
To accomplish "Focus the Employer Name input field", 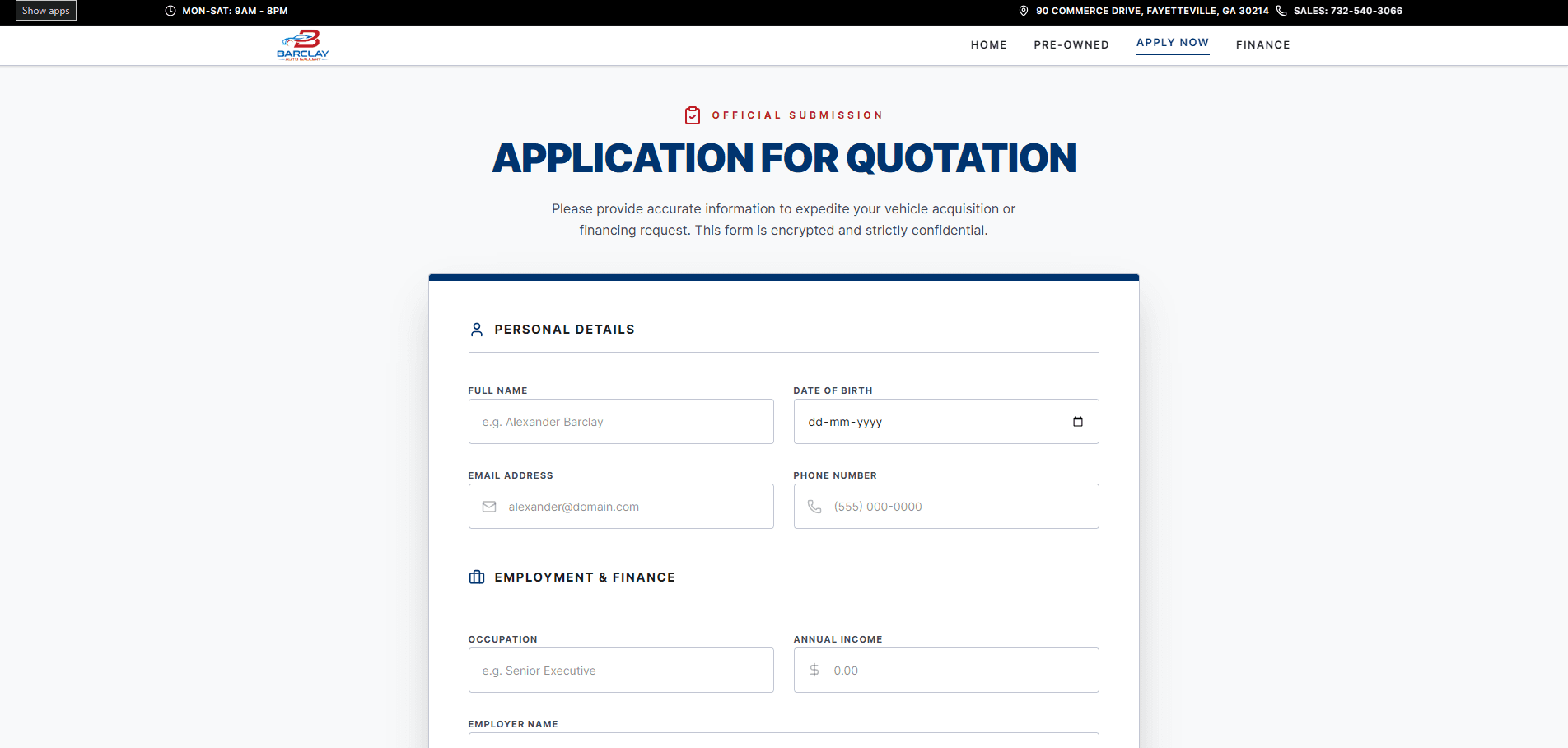I will 783,741.
